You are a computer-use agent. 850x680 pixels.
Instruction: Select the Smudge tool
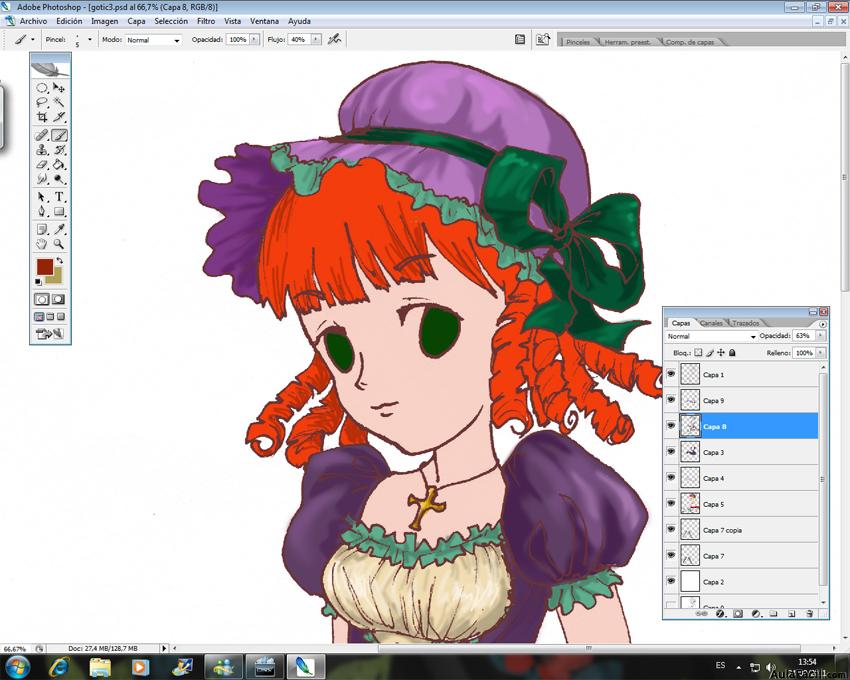[42, 179]
